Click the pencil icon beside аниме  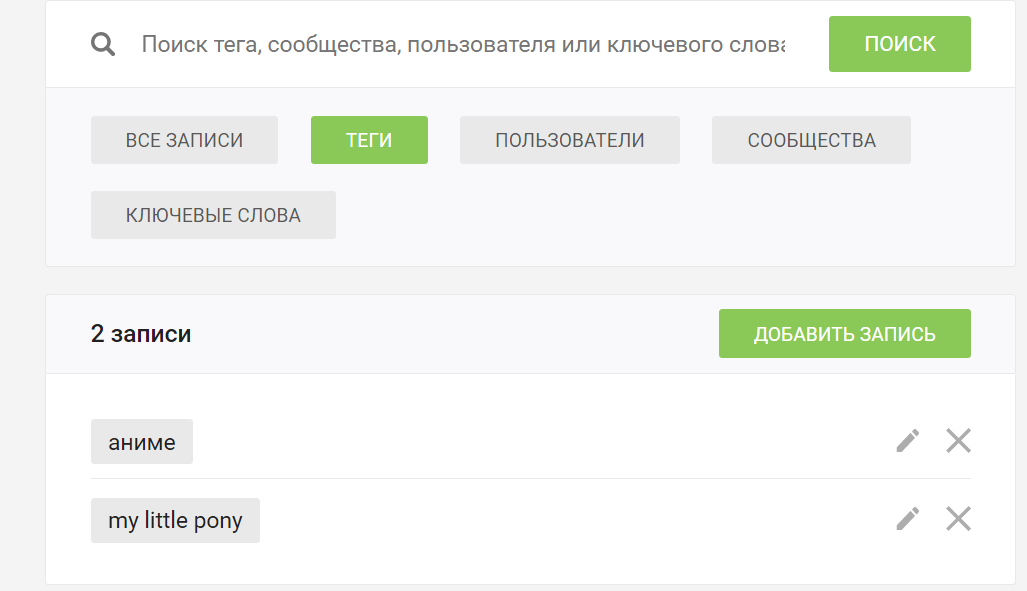pyautogui.click(x=907, y=441)
